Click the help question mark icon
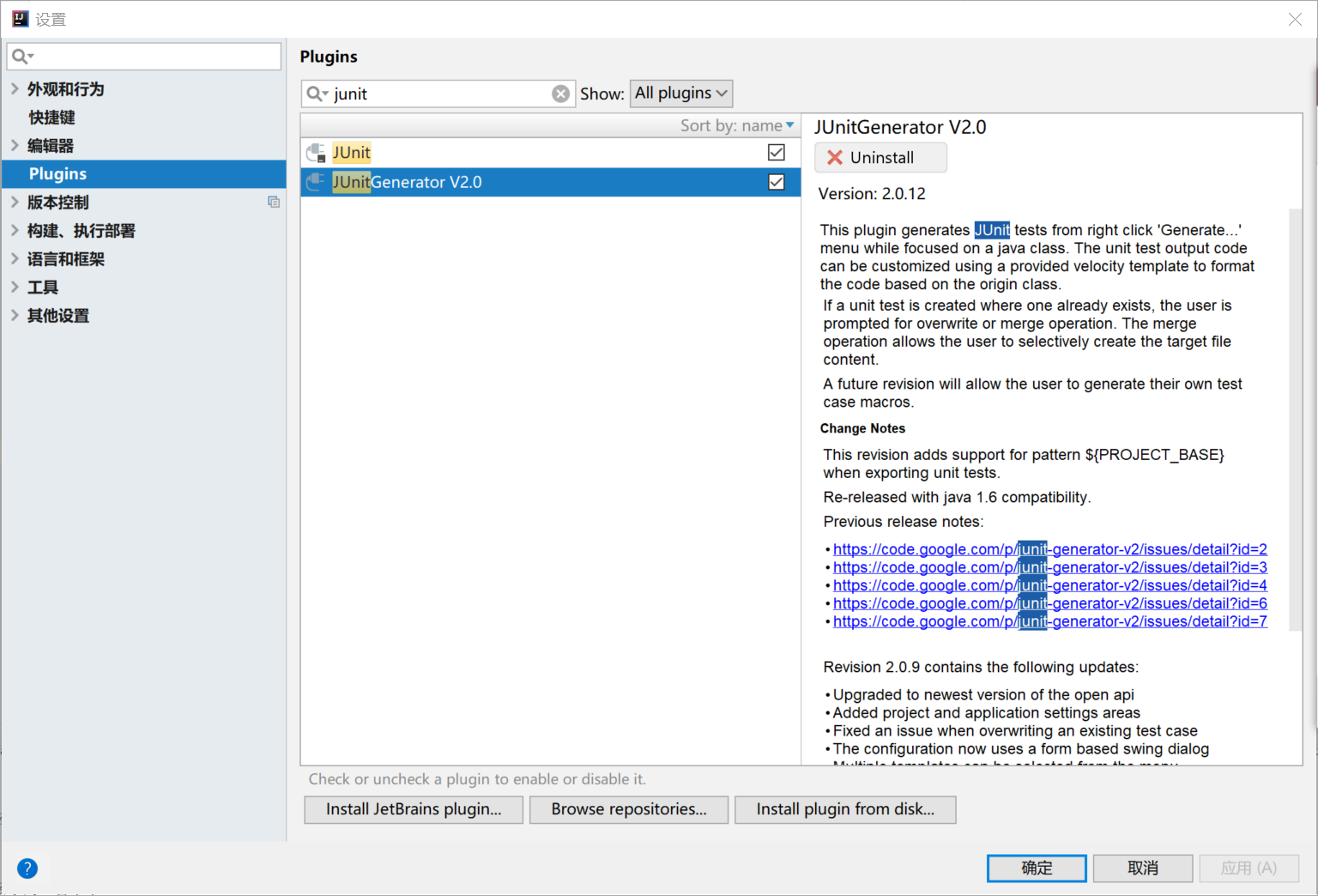The image size is (1318, 896). click(x=27, y=868)
